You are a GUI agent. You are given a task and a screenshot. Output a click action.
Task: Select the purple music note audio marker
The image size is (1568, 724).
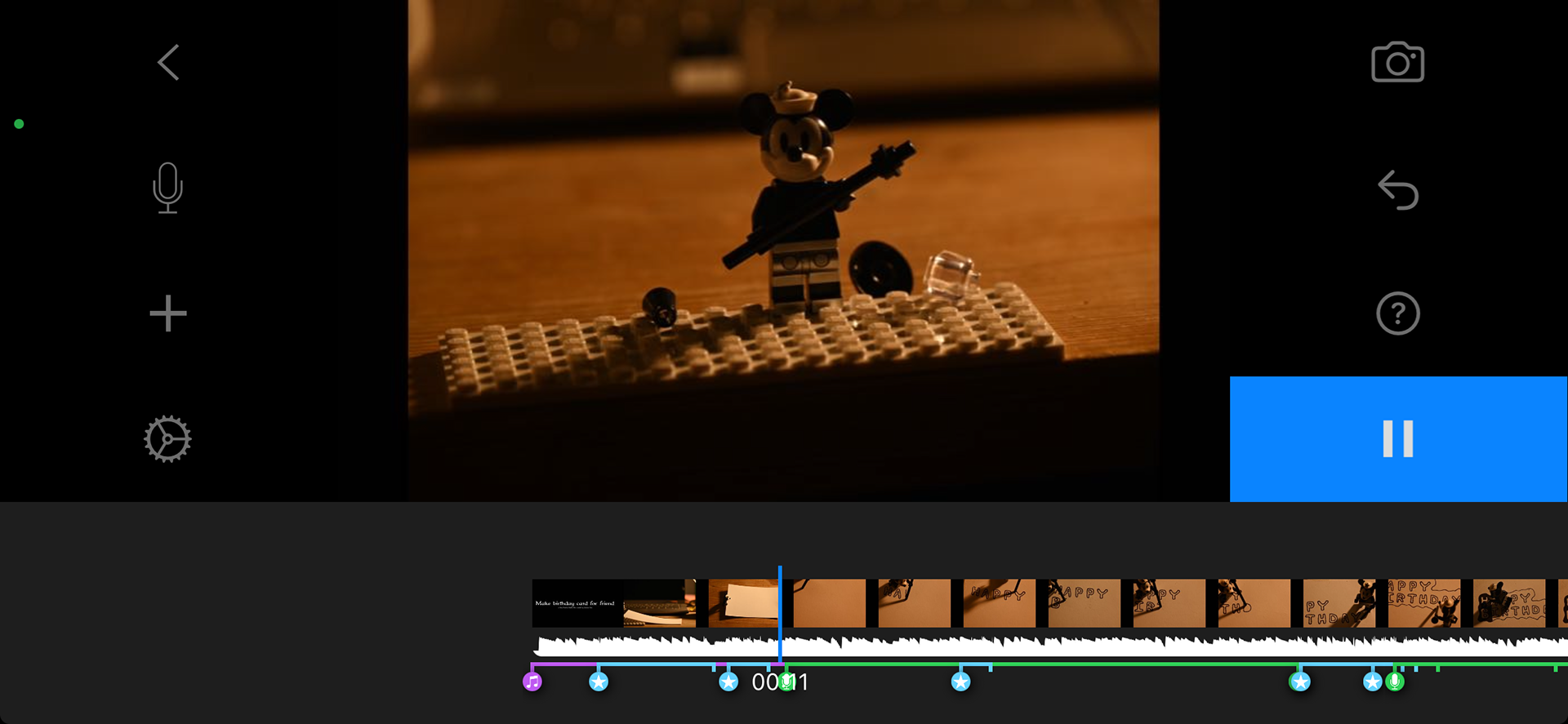click(532, 681)
